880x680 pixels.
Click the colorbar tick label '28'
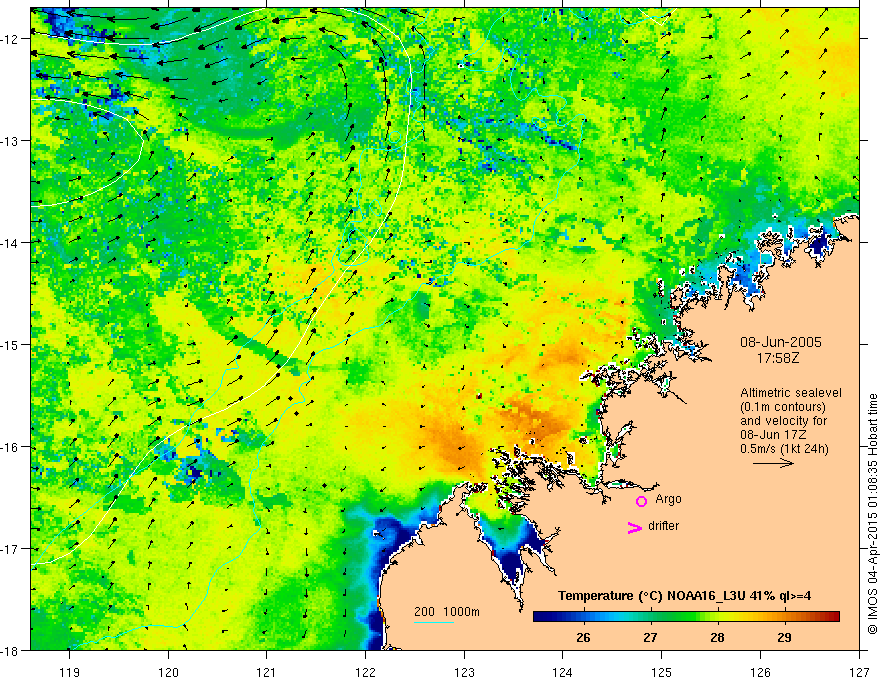tap(717, 637)
